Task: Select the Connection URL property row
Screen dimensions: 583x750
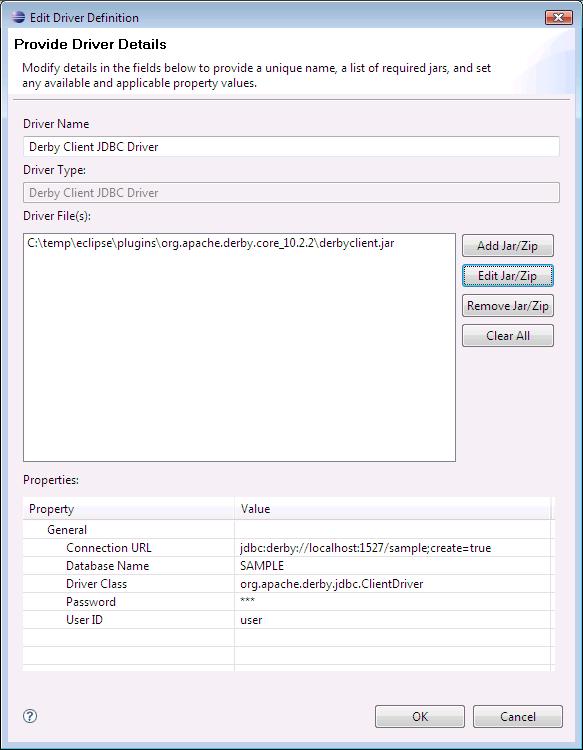Action: click(287, 548)
